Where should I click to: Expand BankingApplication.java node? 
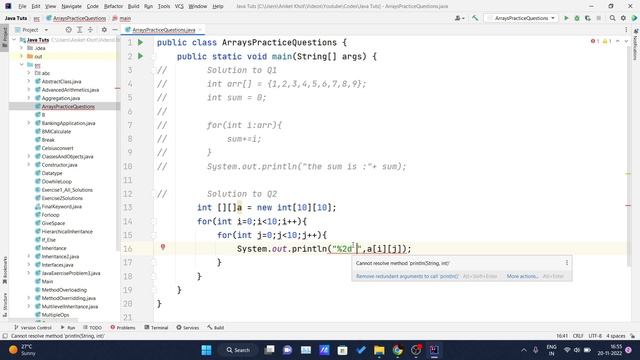coord(29,123)
